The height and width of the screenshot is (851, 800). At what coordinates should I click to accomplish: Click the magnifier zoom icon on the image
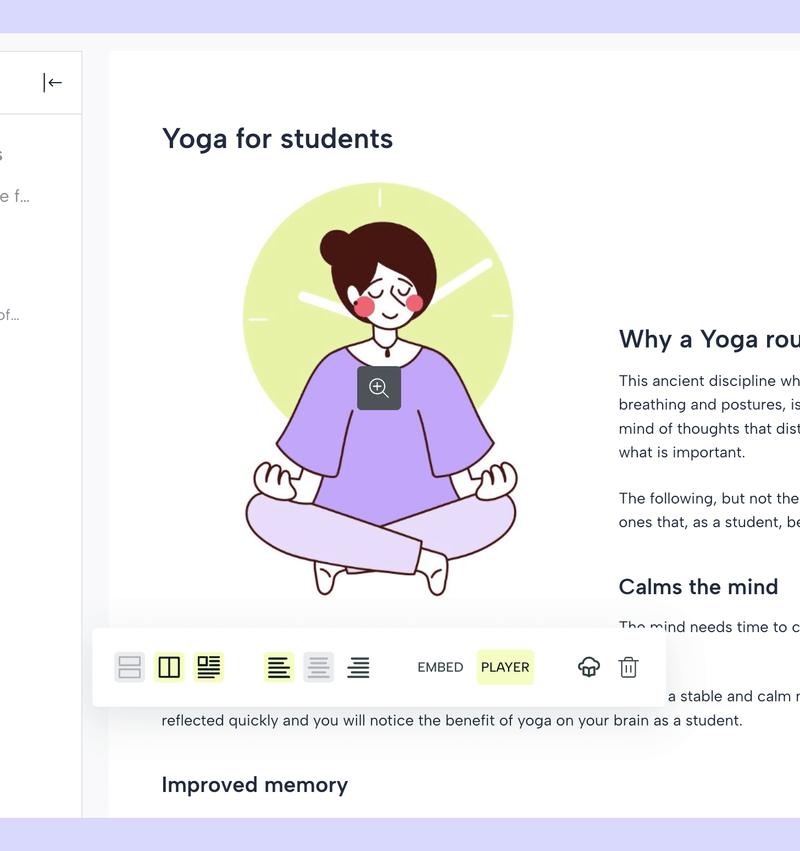[379, 388]
